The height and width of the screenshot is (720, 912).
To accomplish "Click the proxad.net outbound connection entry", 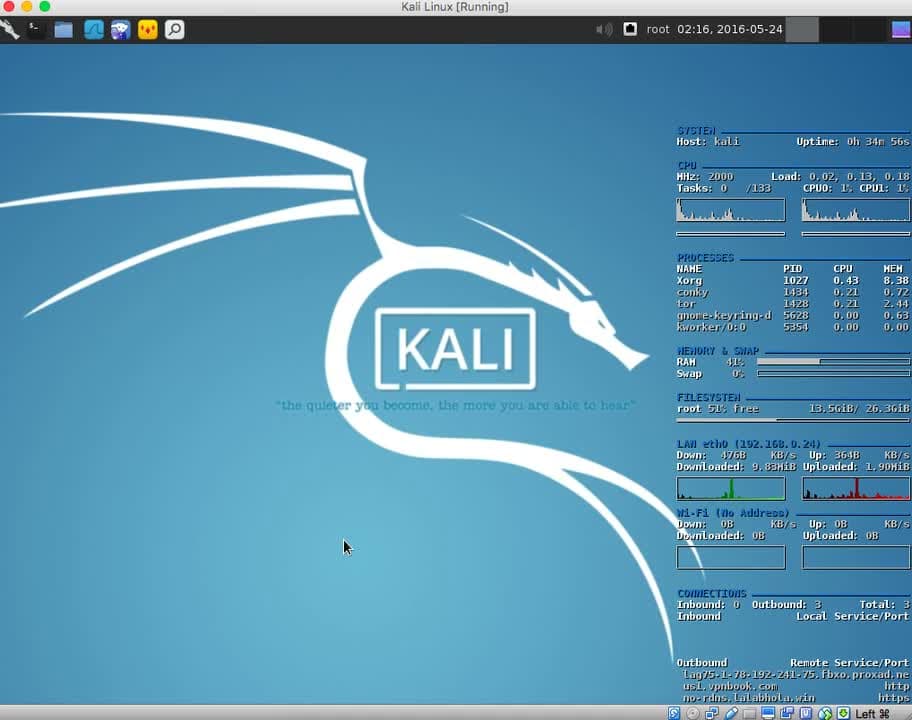I will [x=796, y=675].
